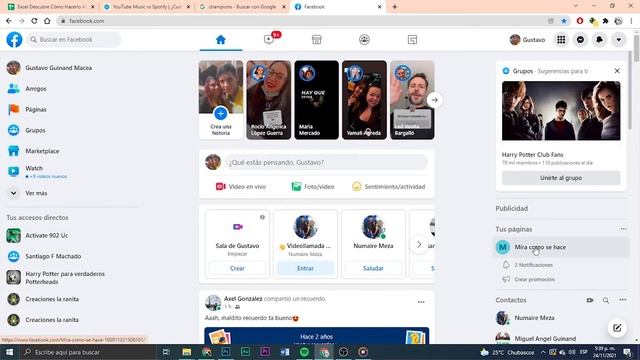This screenshot has width=640, height=360.
Task: Bookmark page with the star icon in address bar
Action: pos(564,21)
